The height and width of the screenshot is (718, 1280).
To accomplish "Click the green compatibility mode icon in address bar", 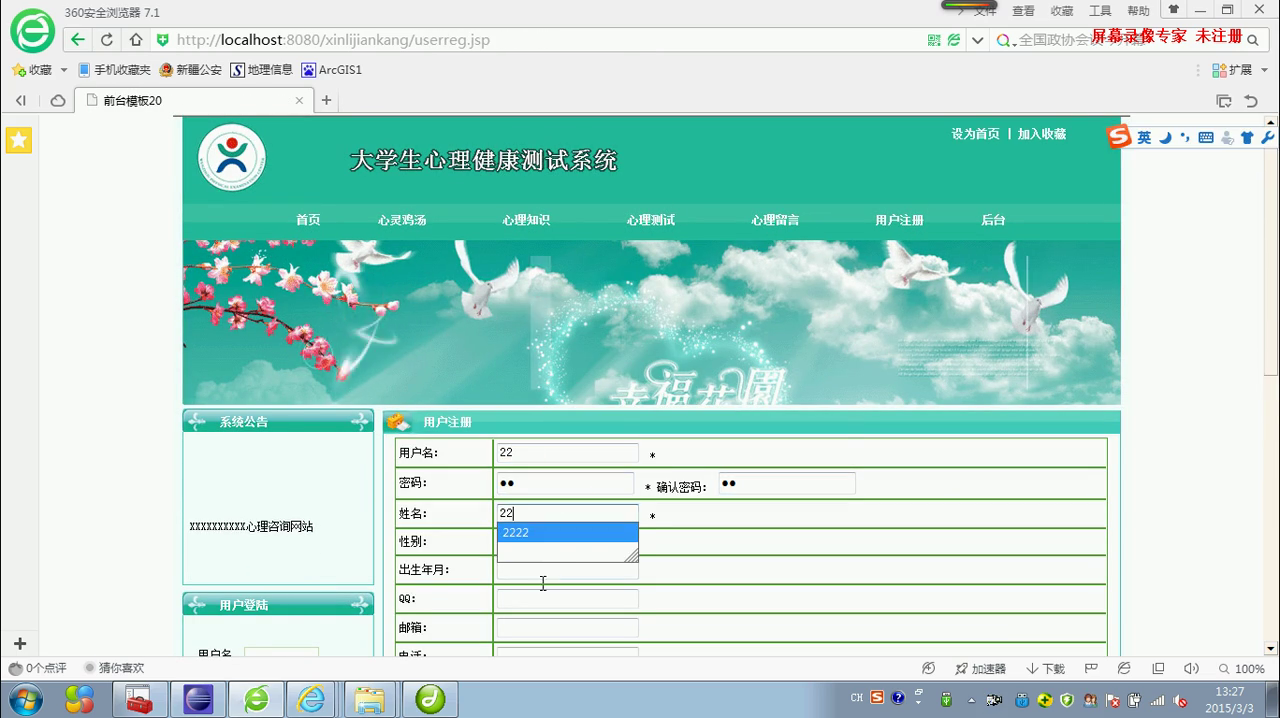I will (x=954, y=40).
